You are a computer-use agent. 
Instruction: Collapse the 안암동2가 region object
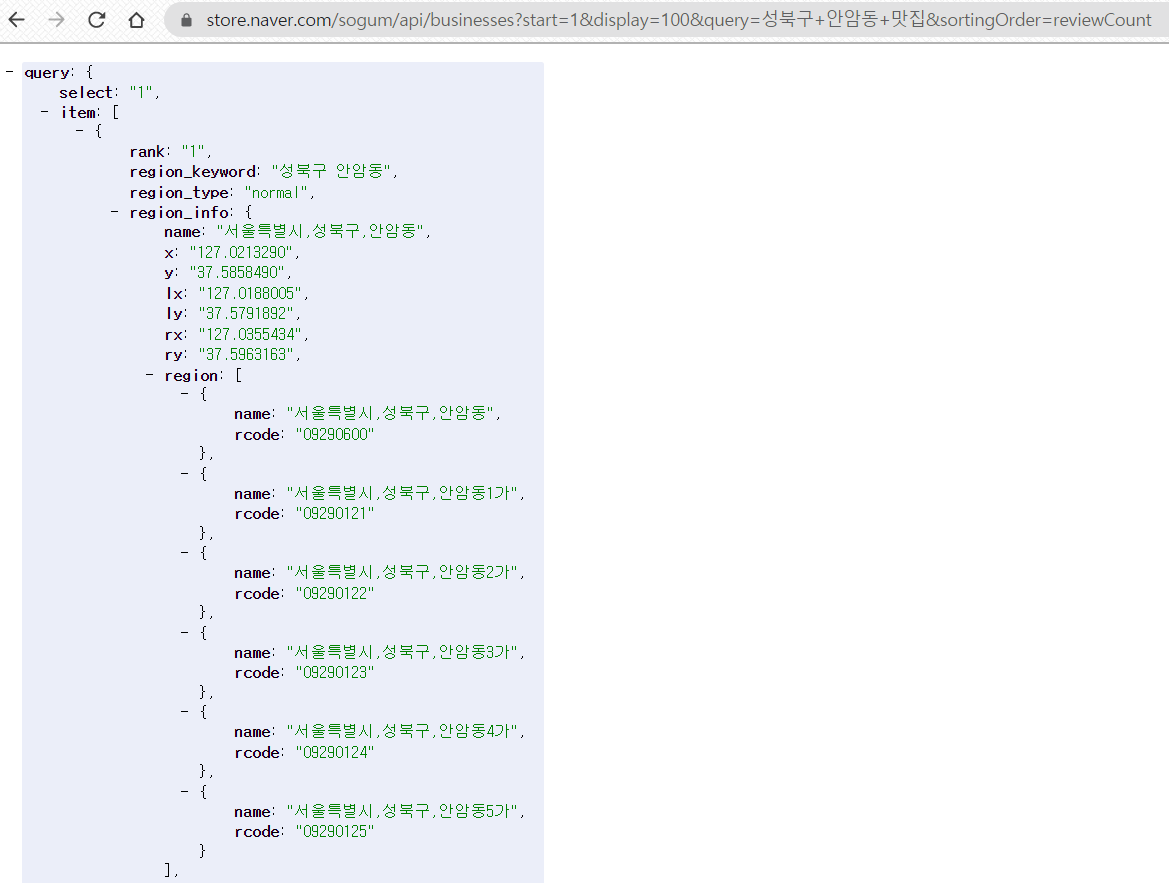184,552
